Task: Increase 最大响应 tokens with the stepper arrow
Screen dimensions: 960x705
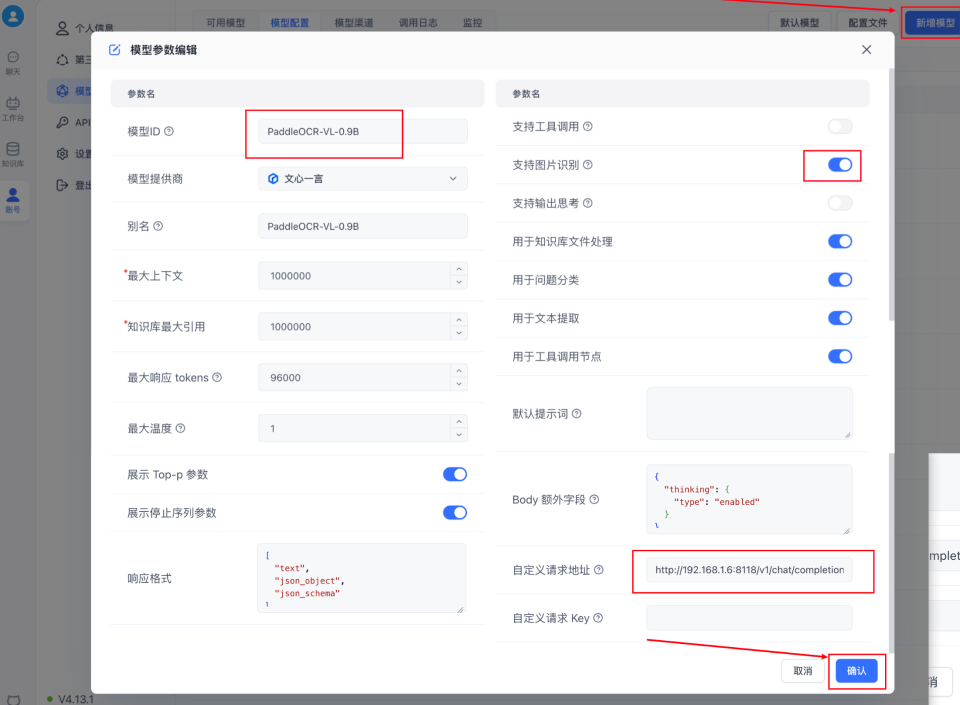Action: 459,371
